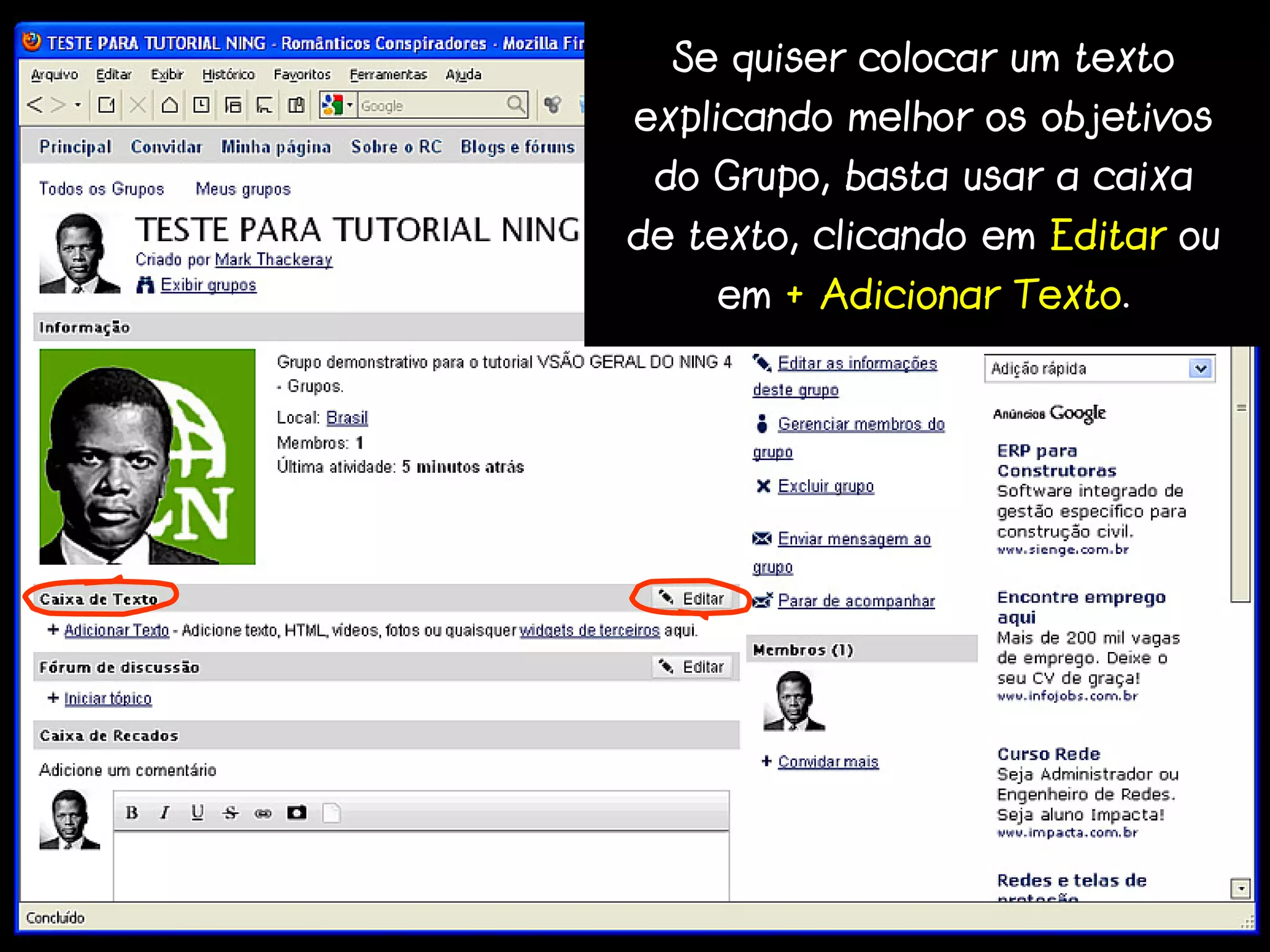Image resolution: width=1270 pixels, height=952 pixels.
Task: Open the Editar menu in menu bar
Action: pos(113,74)
